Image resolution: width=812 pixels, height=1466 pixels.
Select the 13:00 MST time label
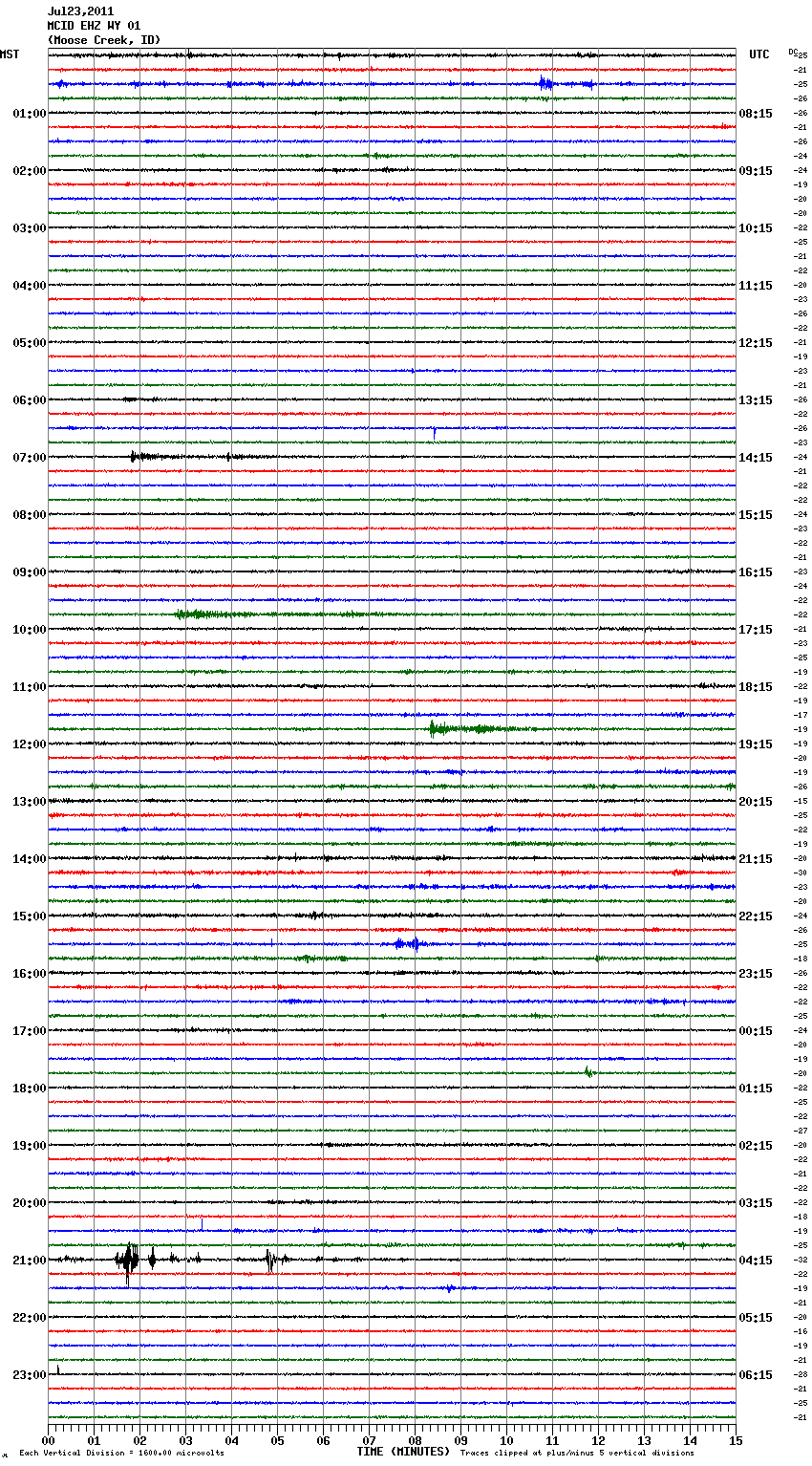pyautogui.click(x=29, y=802)
